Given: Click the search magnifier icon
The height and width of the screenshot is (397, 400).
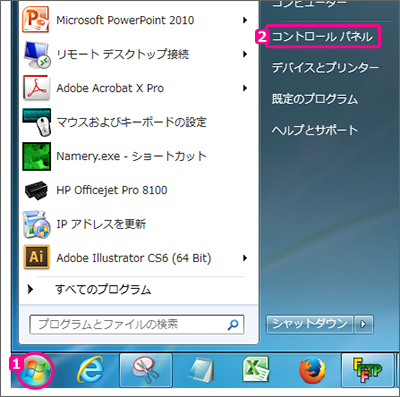Looking at the screenshot, I should click(x=233, y=325).
